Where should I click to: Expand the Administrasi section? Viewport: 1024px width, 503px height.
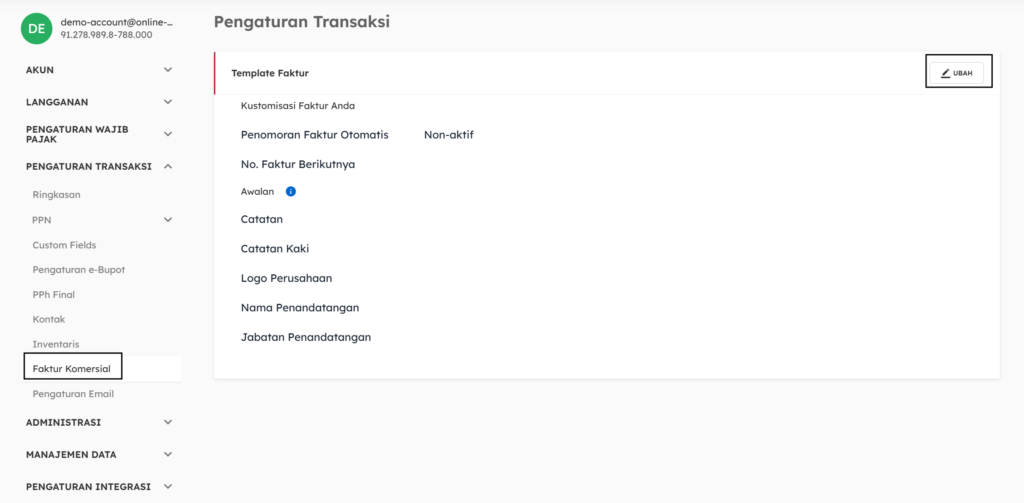168,422
